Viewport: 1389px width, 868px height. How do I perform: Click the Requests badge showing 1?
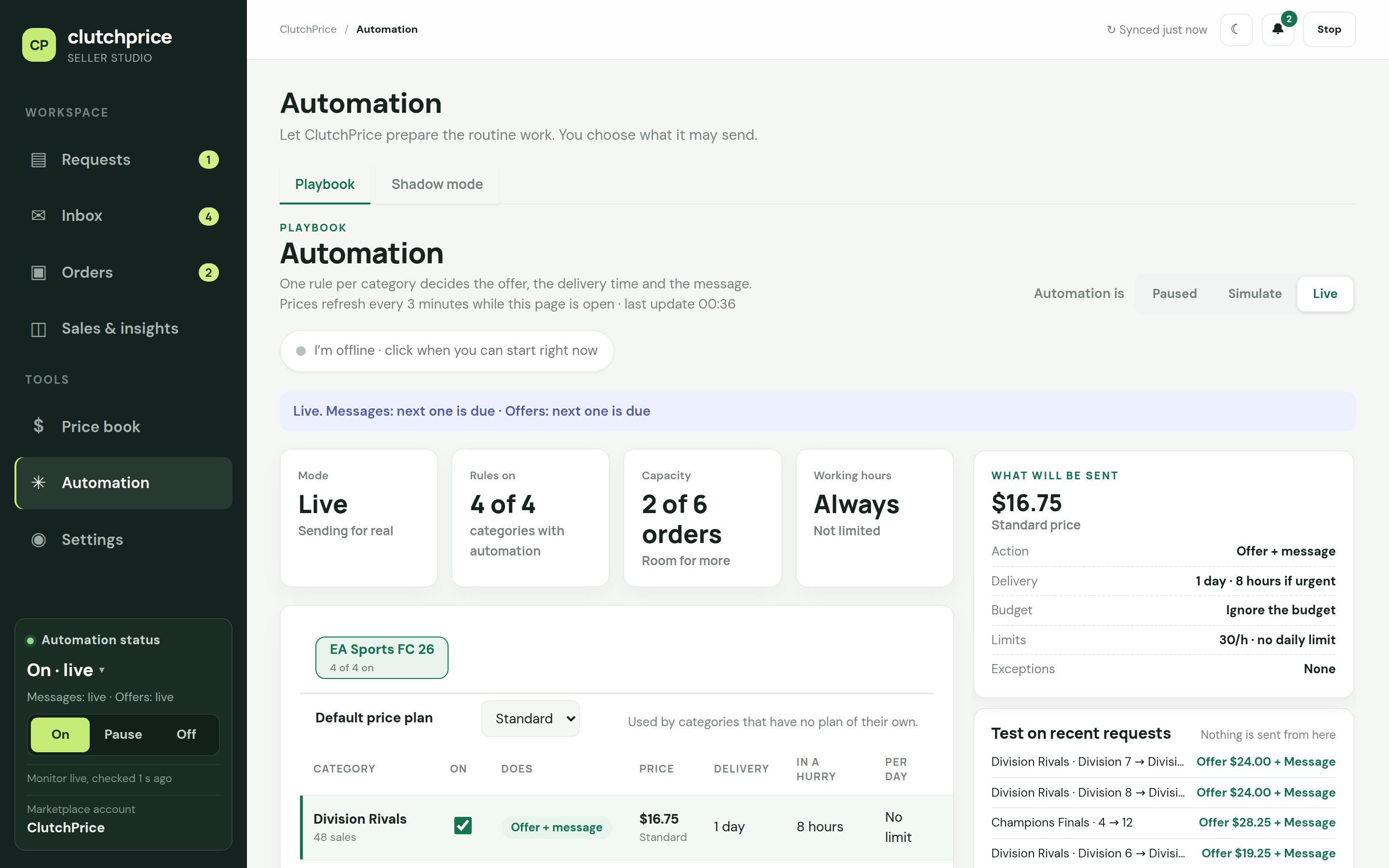(208, 160)
